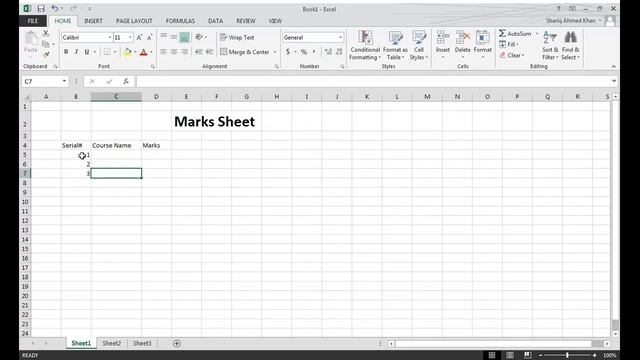Switch to the REVIEW tab
The height and width of the screenshot is (360, 640).
pyautogui.click(x=246, y=21)
